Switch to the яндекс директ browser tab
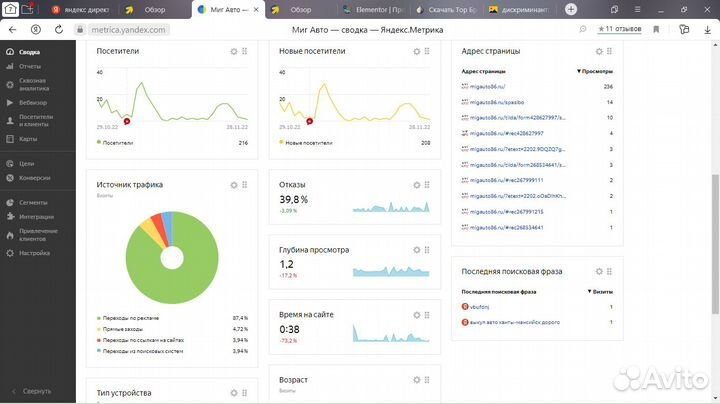 pyautogui.click(x=80, y=10)
